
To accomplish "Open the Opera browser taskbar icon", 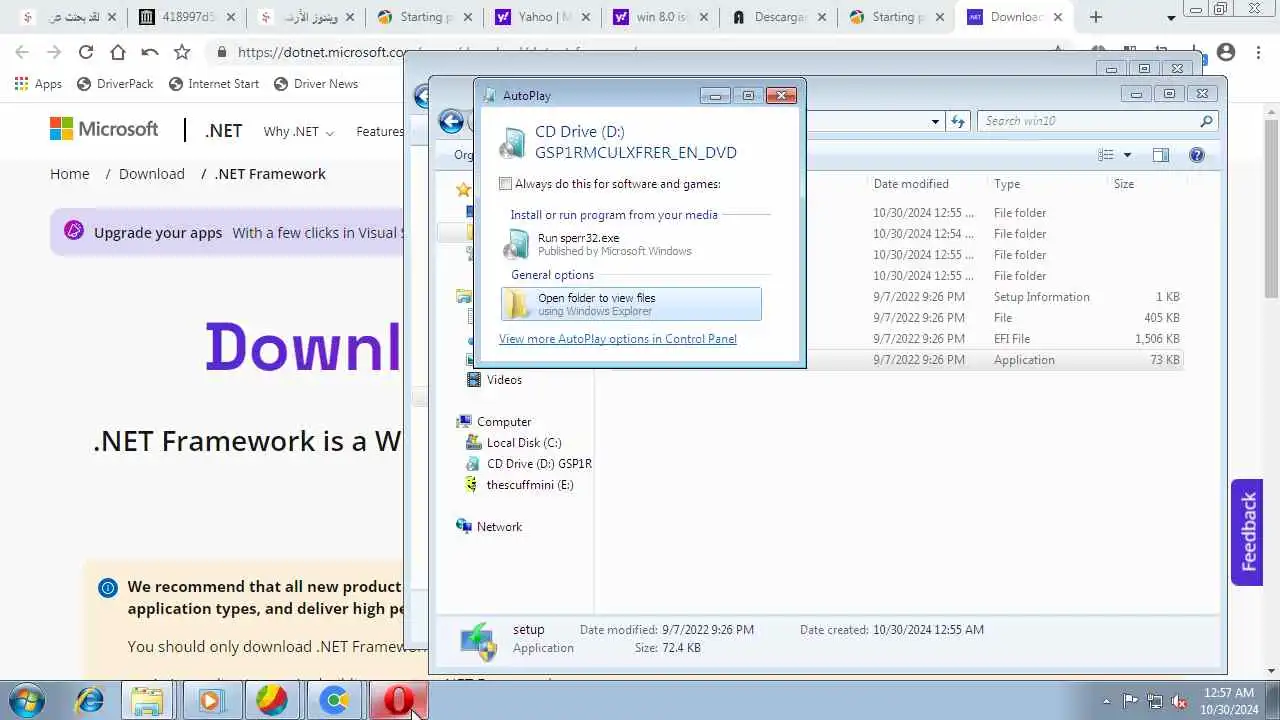I will tap(398, 701).
